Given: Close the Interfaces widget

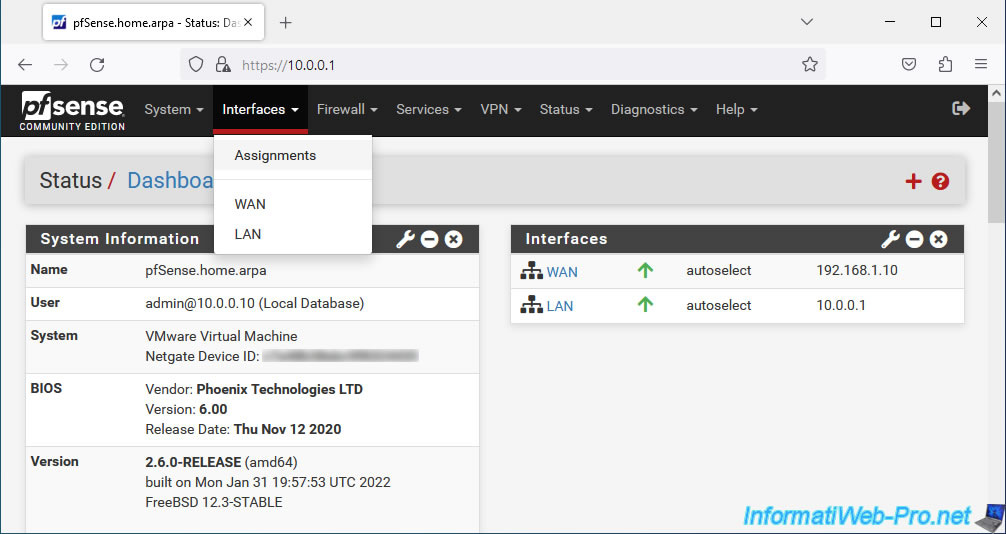Looking at the screenshot, I should tap(939, 239).
